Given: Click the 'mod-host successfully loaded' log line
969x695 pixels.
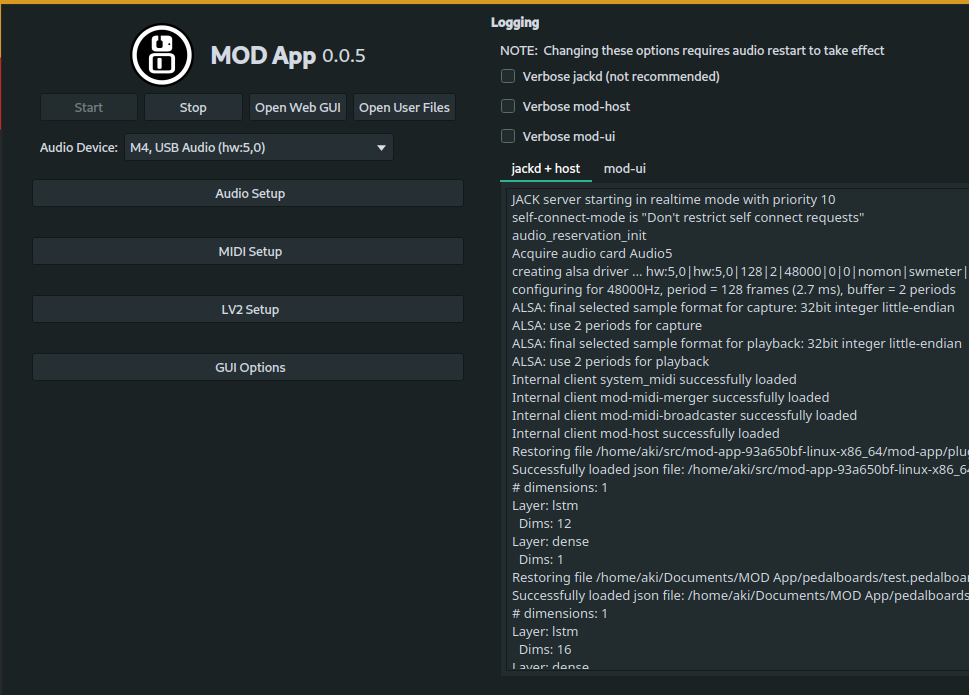Looking at the screenshot, I should 645,434.
